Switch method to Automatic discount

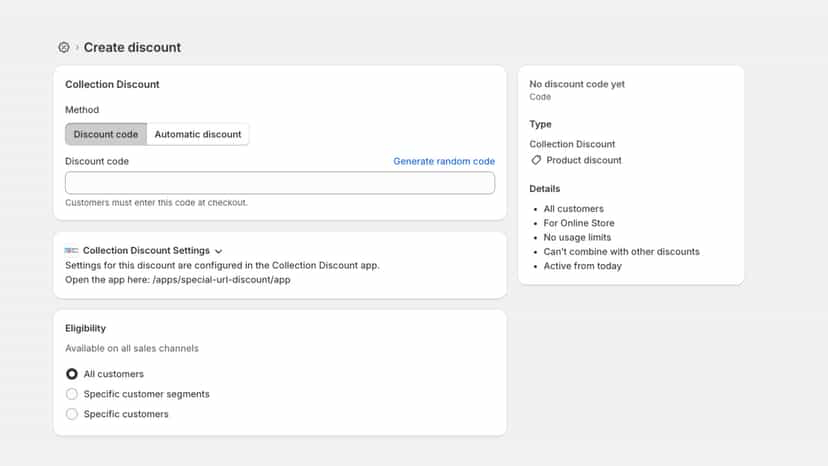[197, 134]
